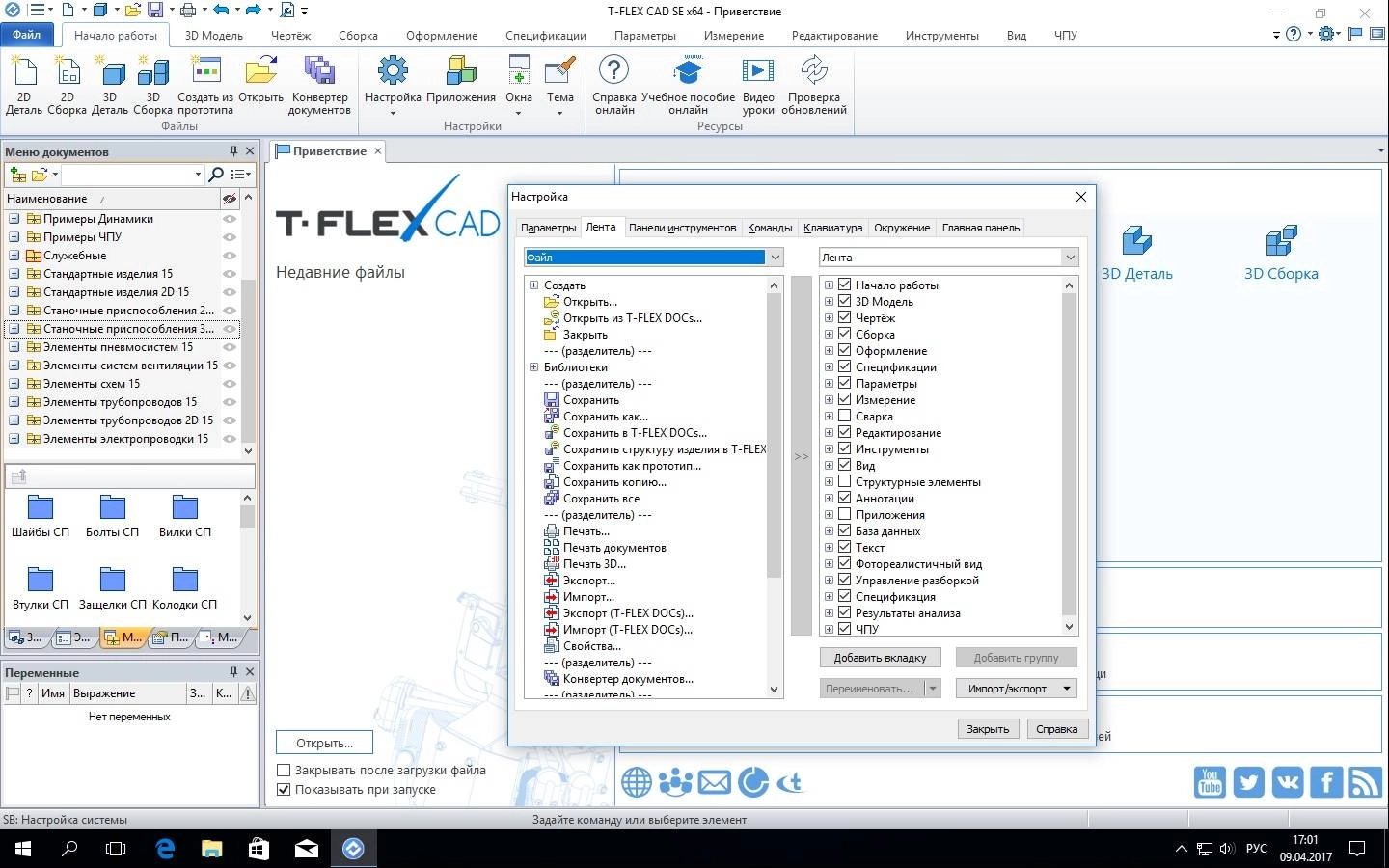The height and width of the screenshot is (868, 1389).
Task: Expand the Библиотеки node in commands list
Action: coord(533,366)
